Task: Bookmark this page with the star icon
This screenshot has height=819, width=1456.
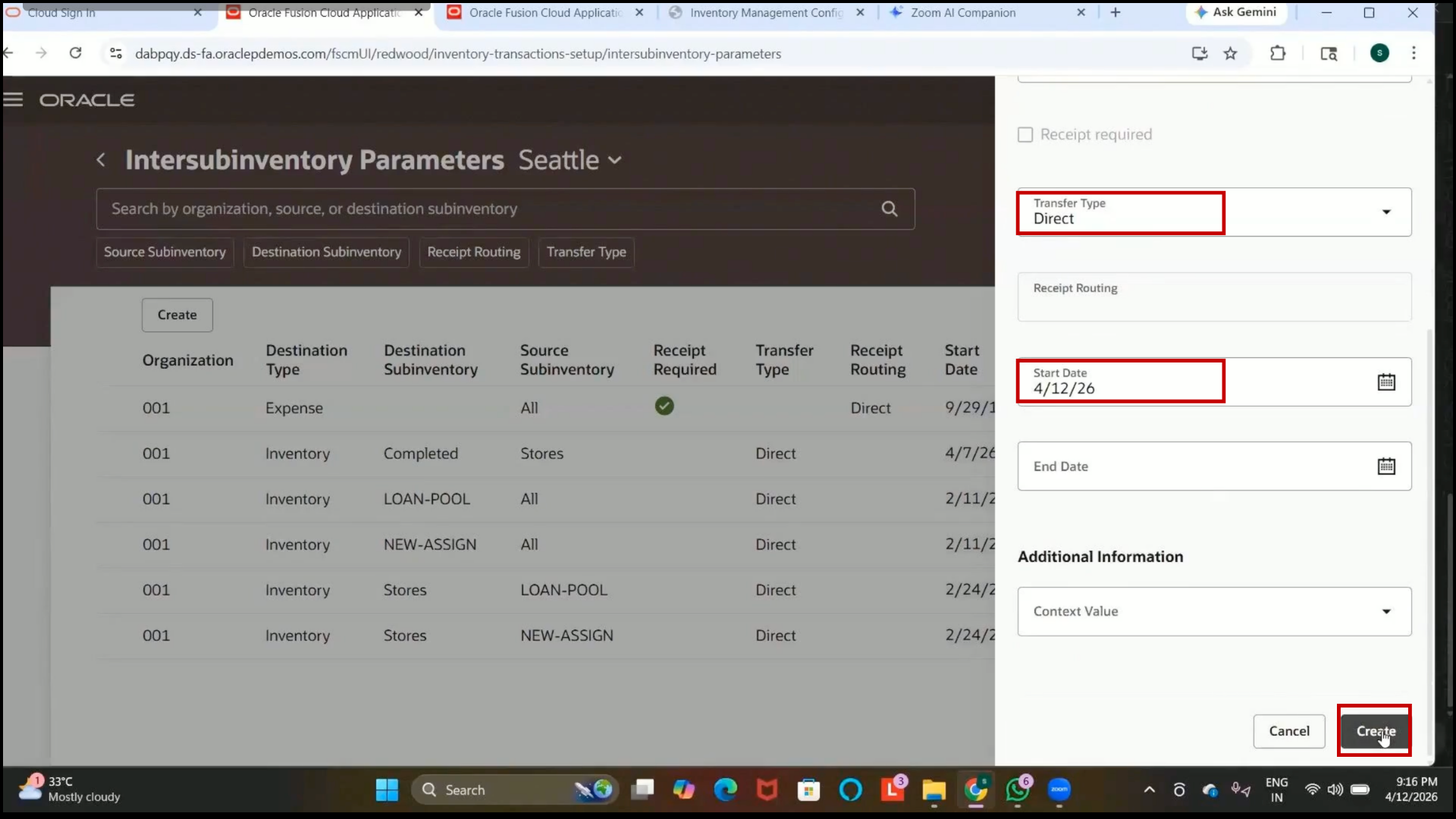Action: coord(1230,53)
